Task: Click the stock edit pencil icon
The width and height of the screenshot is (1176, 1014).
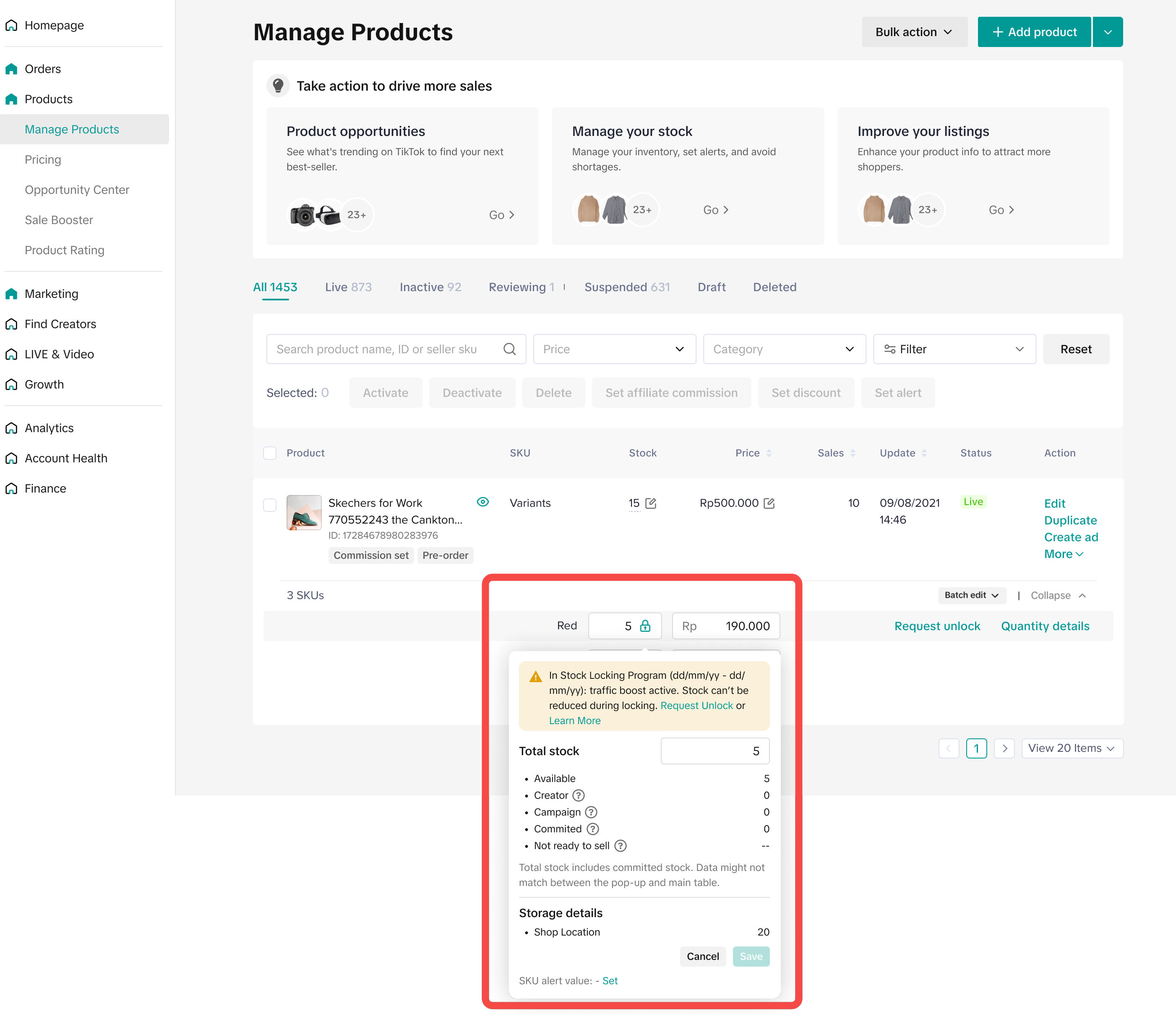Action: 651,503
